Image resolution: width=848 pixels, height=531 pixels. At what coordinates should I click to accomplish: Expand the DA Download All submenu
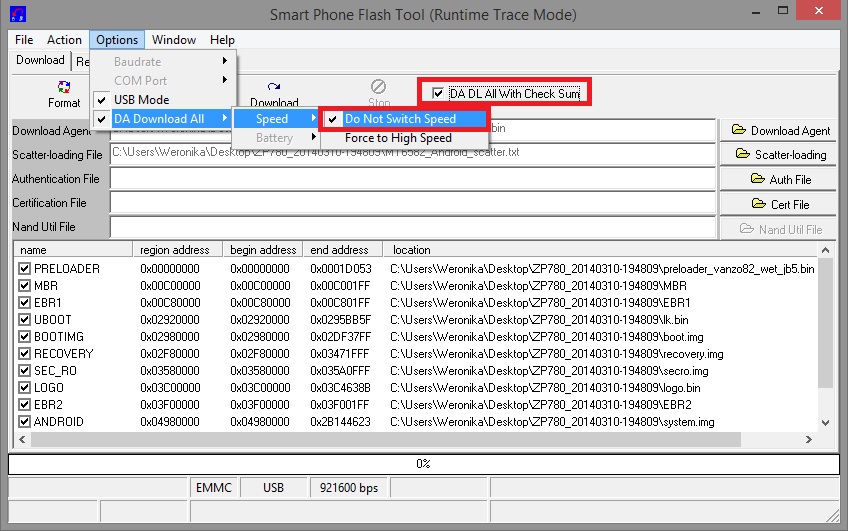point(160,119)
